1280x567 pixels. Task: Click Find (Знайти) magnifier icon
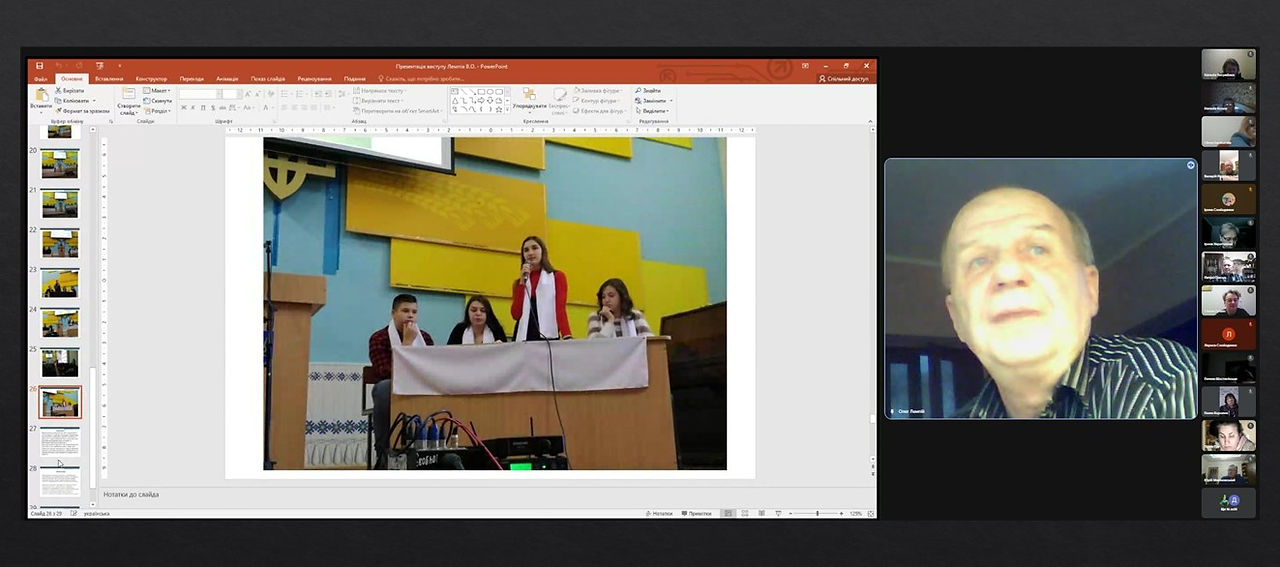click(x=648, y=91)
